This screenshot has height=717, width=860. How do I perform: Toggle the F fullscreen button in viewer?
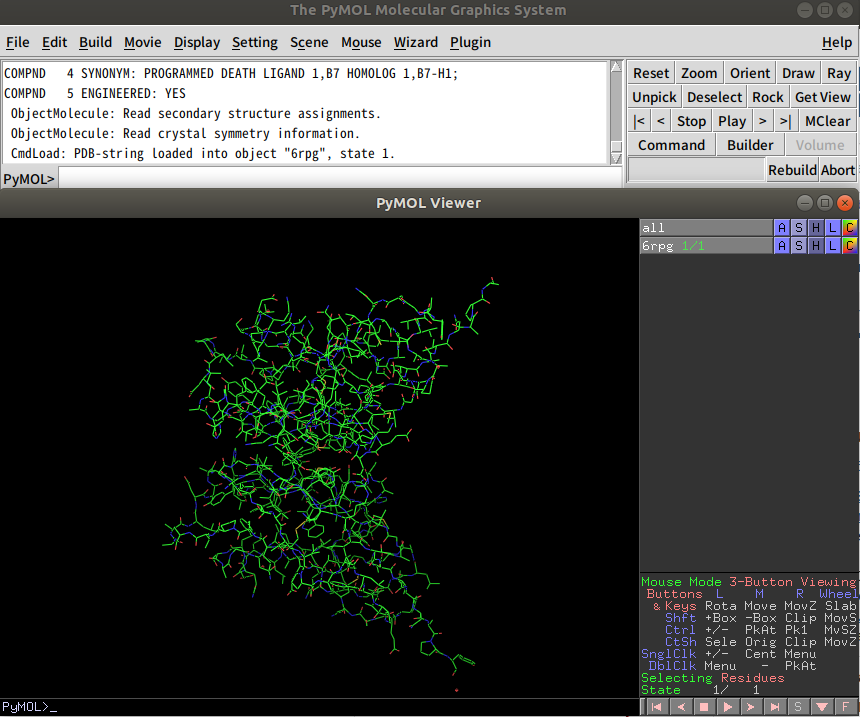[x=847, y=707]
